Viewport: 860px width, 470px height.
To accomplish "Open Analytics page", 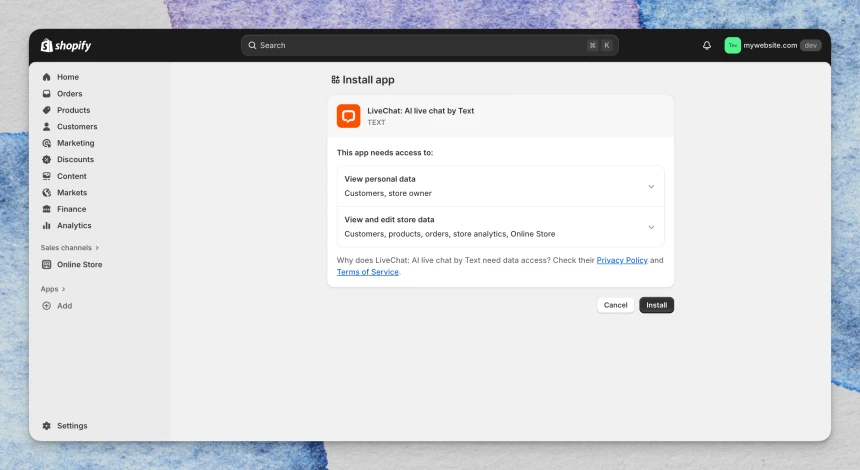I will pos(74,225).
